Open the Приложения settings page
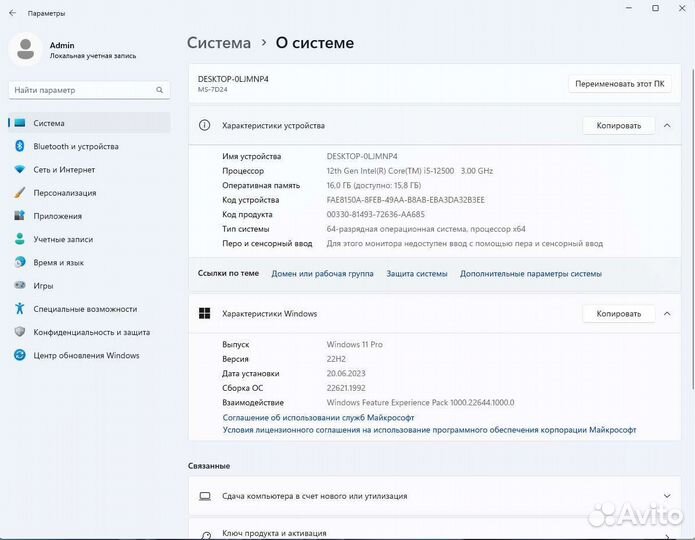695x540 pixels. (90, 216)
